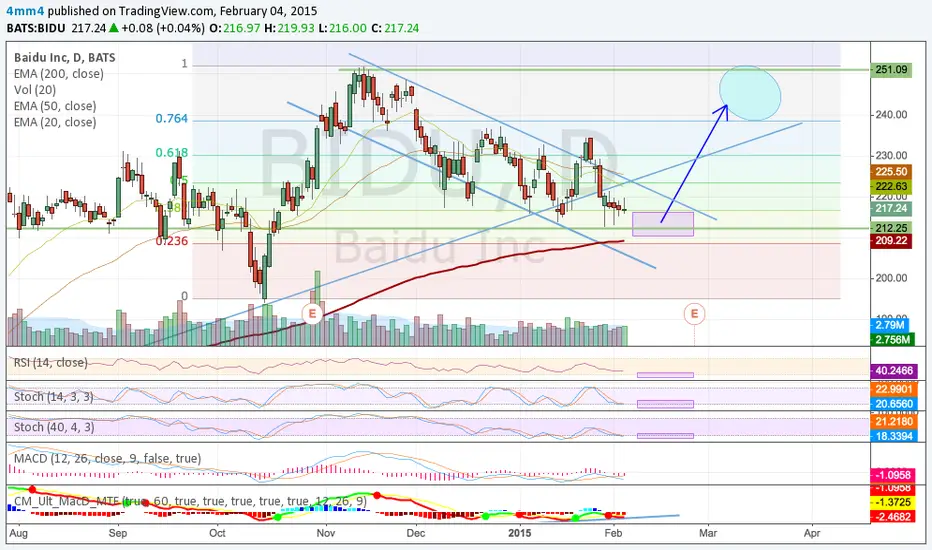
Task: Click the -1.0958 pink MACD value label
Action: (x=893, y=474)
